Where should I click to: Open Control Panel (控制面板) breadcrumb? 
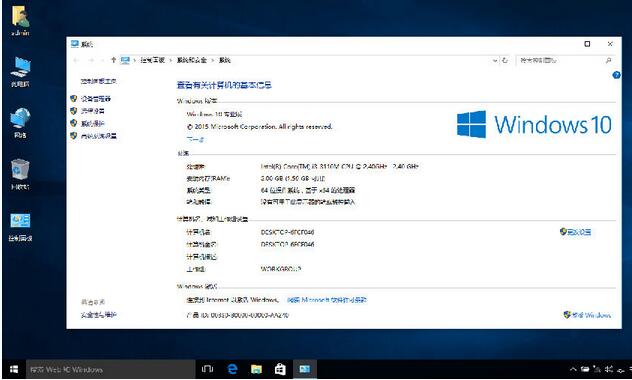tap(152, 60)
